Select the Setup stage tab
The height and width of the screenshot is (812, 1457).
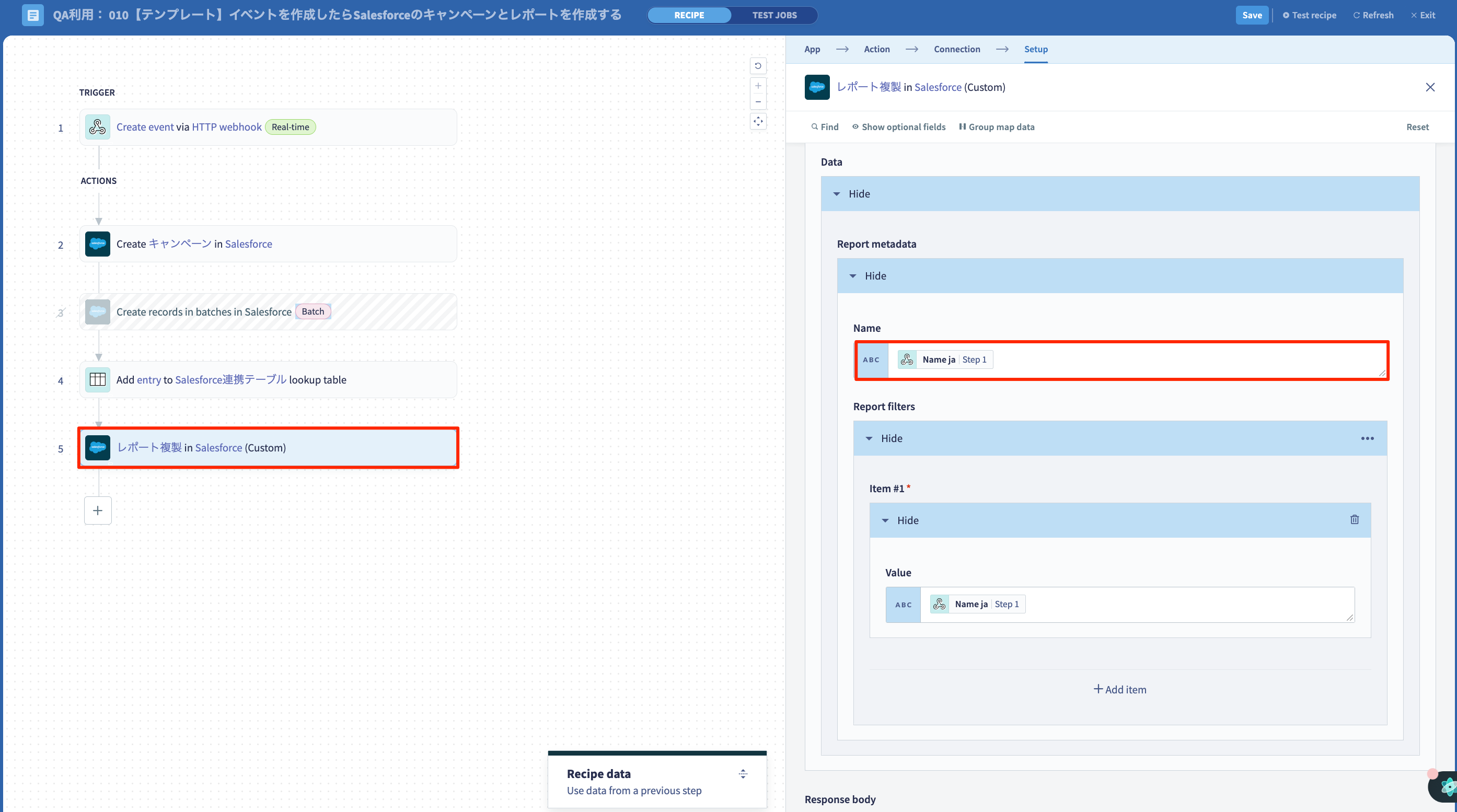click(x=1036, y=49)
